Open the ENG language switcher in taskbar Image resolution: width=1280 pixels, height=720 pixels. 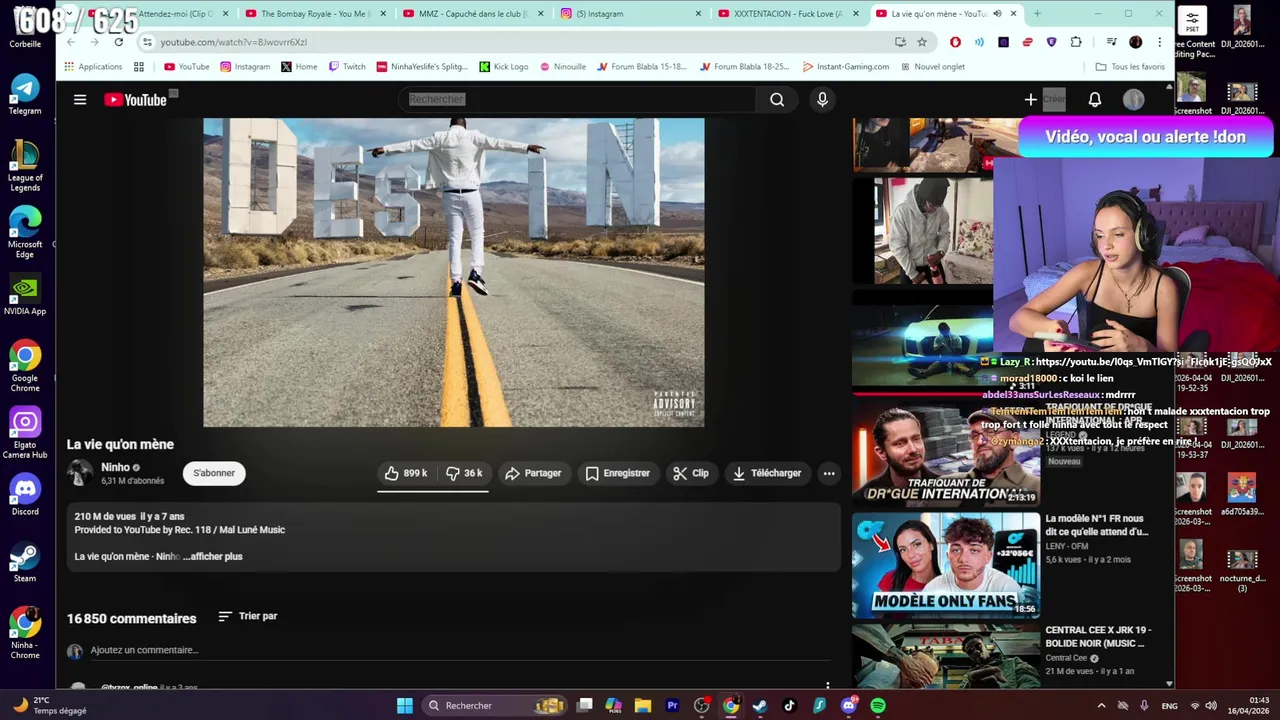point(1169,706)
